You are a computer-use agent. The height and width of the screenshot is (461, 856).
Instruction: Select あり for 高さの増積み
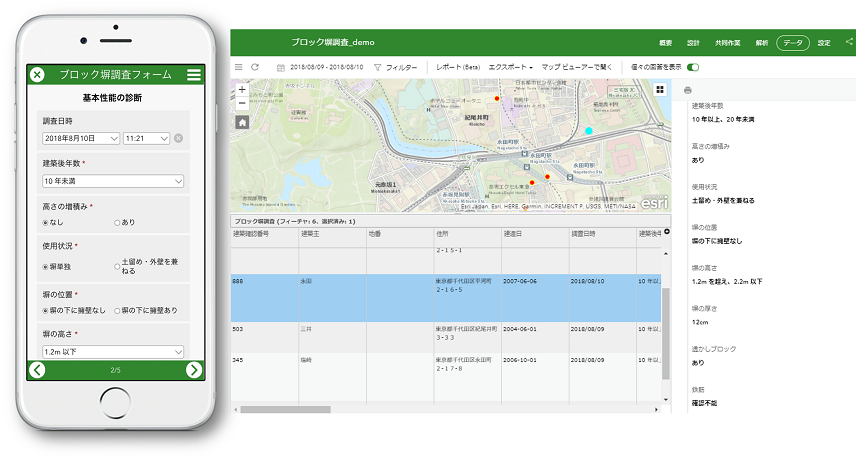click(x=117, y=222)
